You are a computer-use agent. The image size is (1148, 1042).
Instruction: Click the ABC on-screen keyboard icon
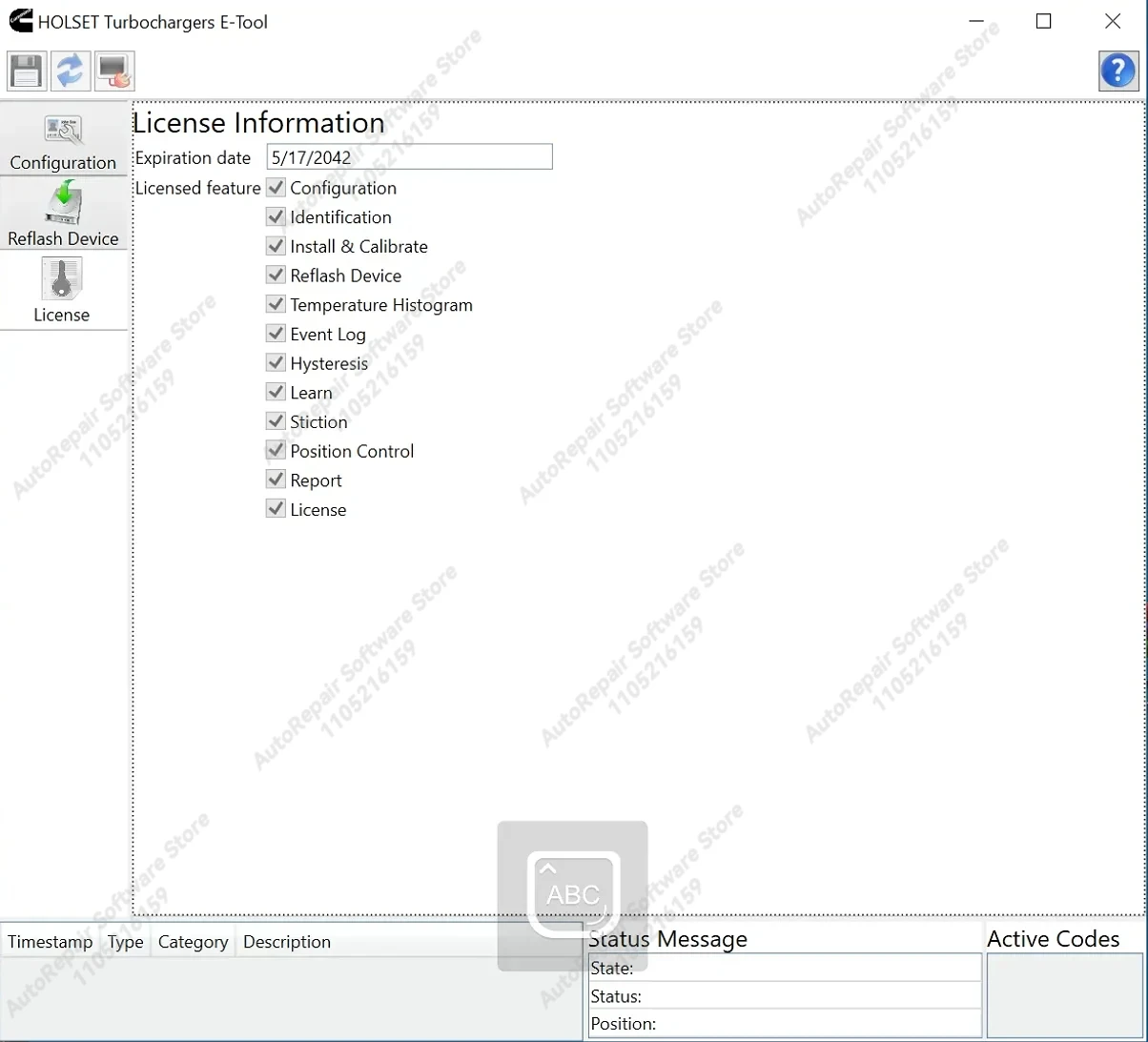tap(571, 893)
